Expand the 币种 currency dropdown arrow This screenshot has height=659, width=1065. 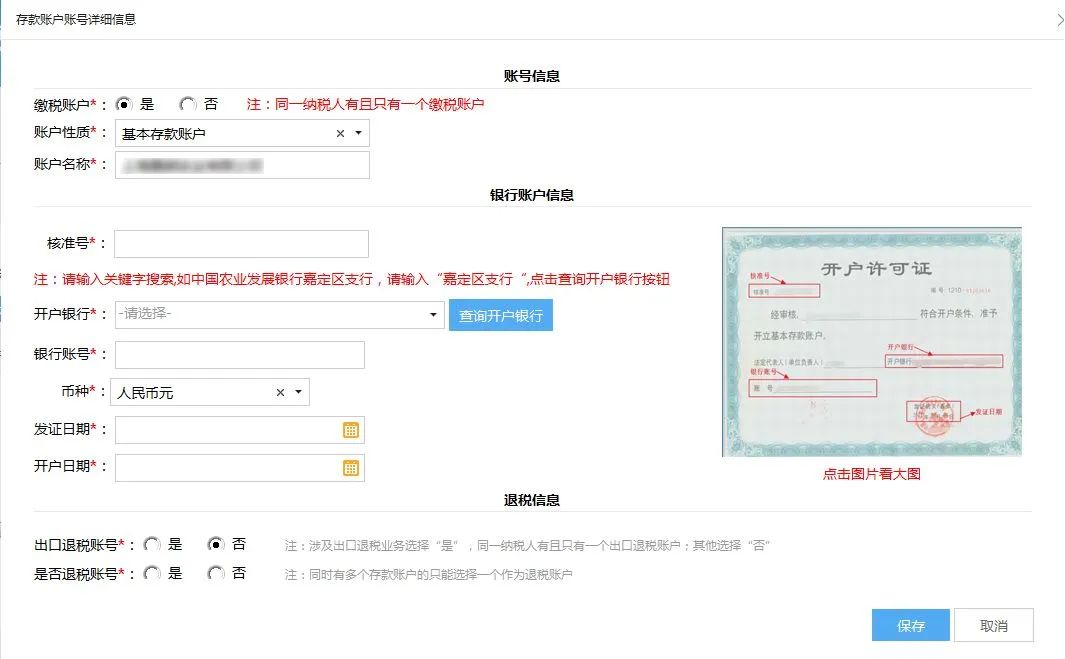point(298,393)
